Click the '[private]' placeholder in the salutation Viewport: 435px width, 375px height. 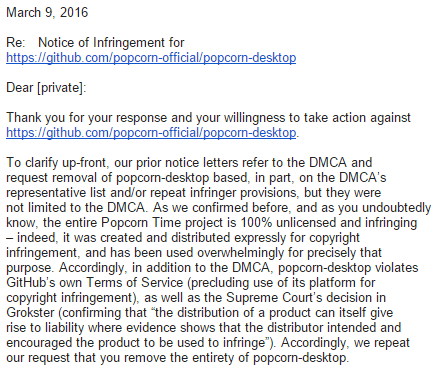[x=60, y=88]
